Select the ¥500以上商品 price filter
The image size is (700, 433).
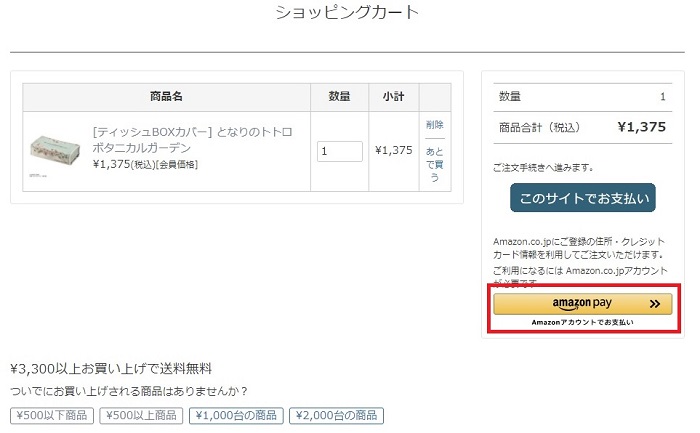click(x=140, y=415)
